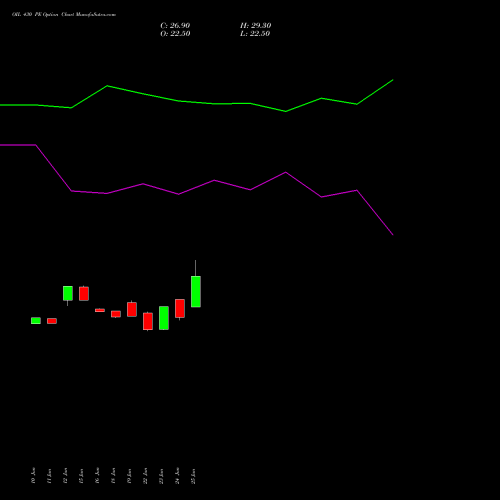Select the 22 Jun date label on axis

point(145,476)
